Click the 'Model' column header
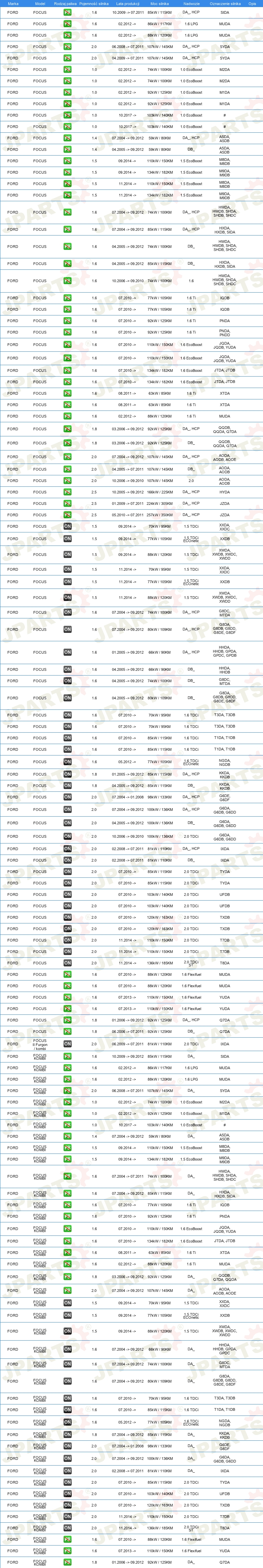263x1568 pixels. click(x=40, y=4)
